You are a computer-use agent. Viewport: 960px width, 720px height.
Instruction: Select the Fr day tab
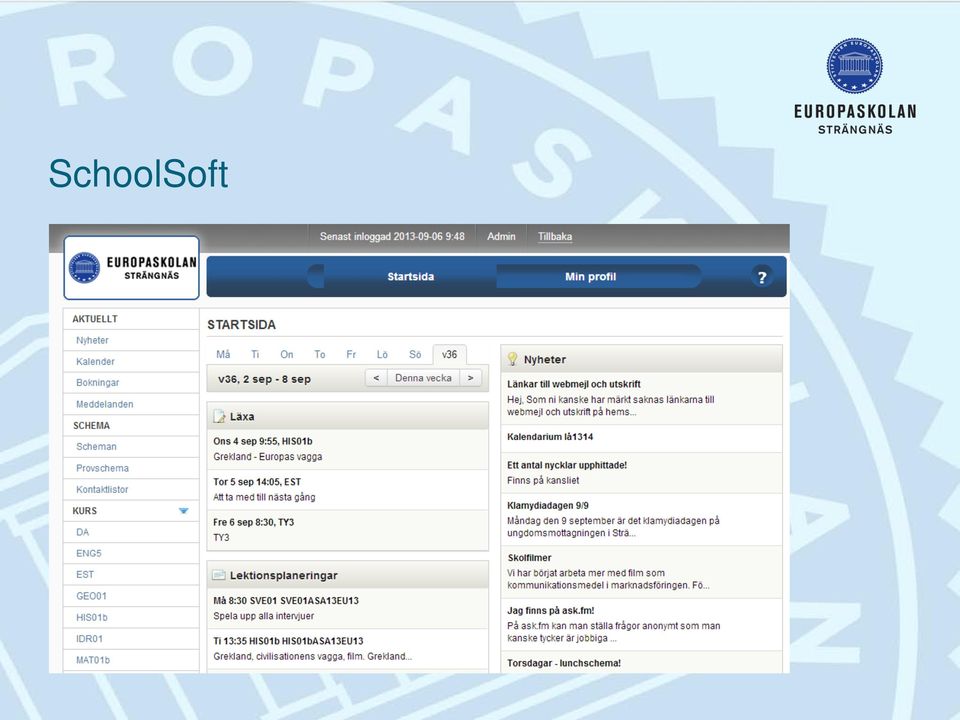pos(351,354)
